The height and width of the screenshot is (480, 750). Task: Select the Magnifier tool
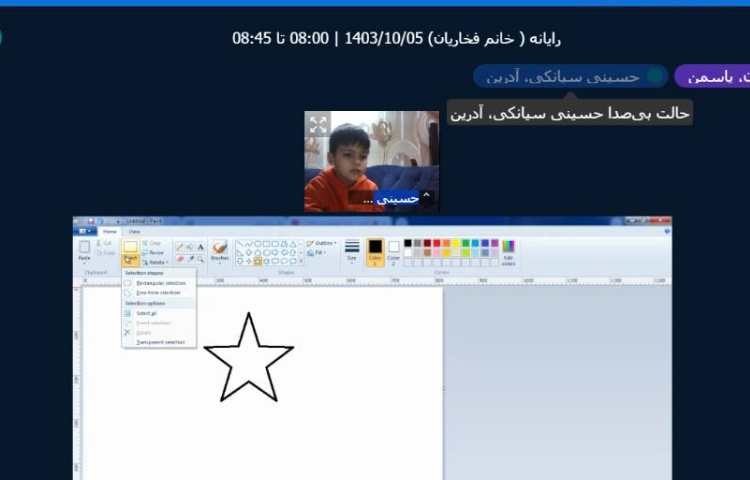(x=200, y=259)
